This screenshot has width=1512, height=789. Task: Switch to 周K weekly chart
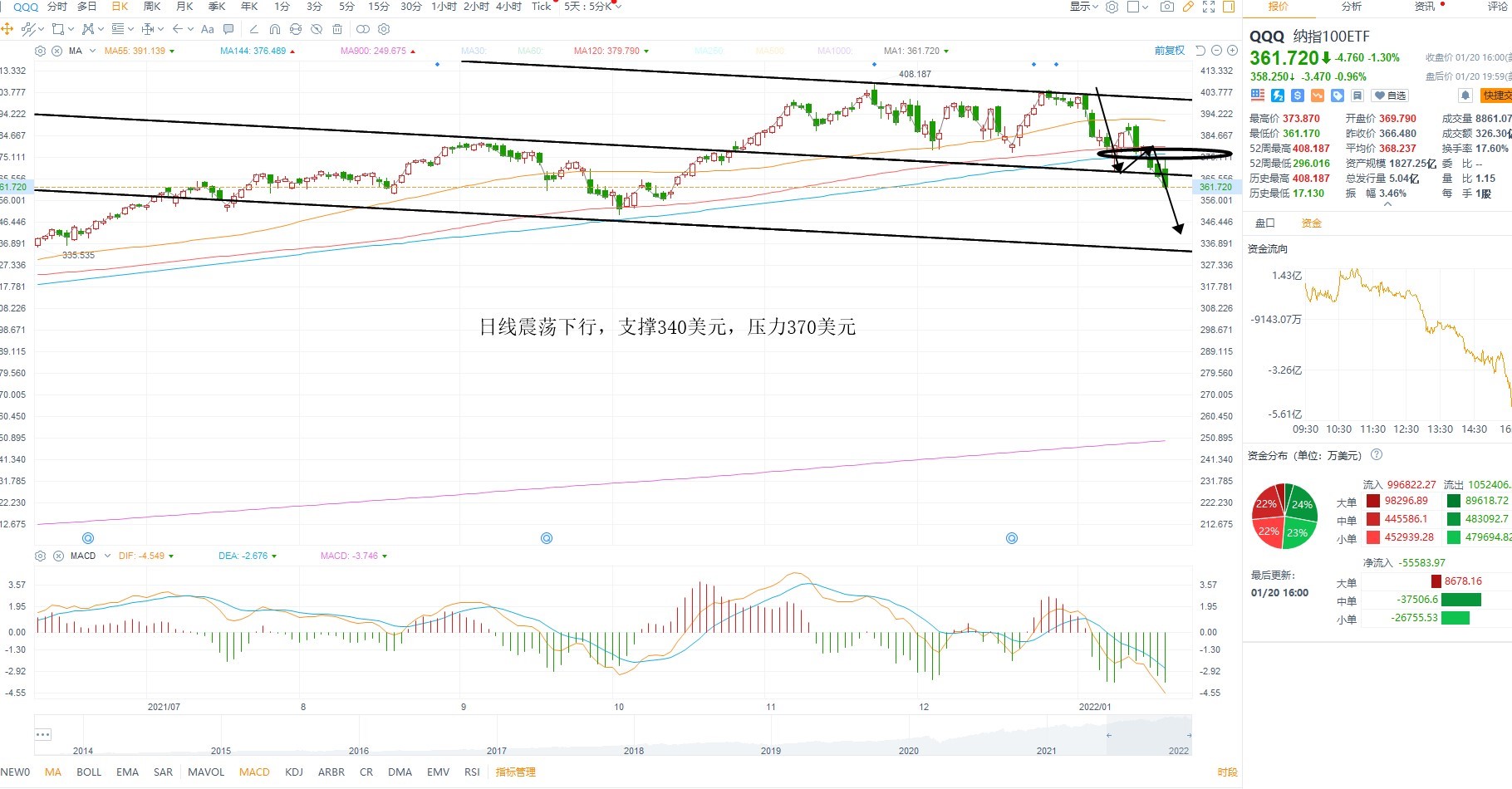(152, 7)
